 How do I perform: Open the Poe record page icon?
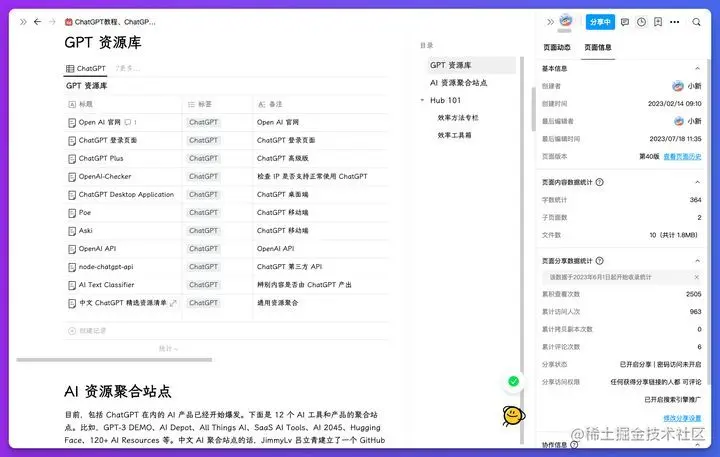(x=72, y=213)
